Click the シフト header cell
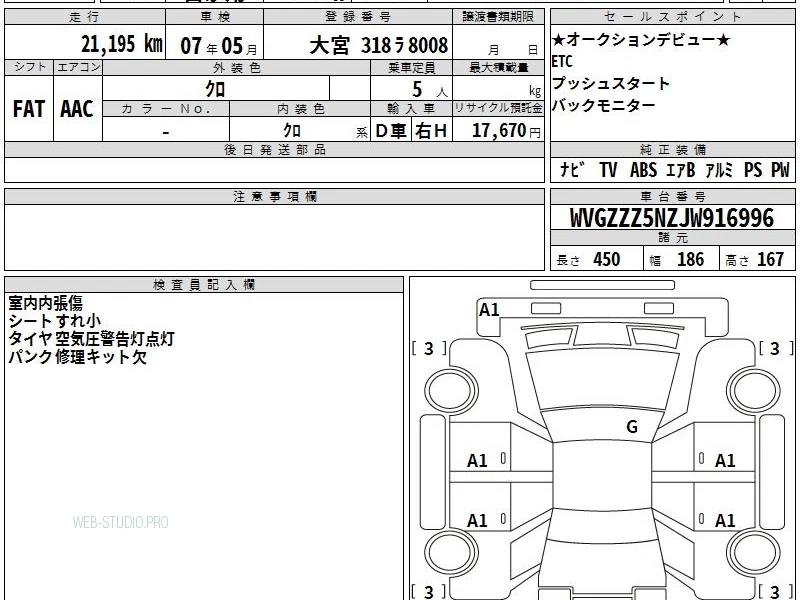The image size is (800, 600). click(x=29, y=67)
